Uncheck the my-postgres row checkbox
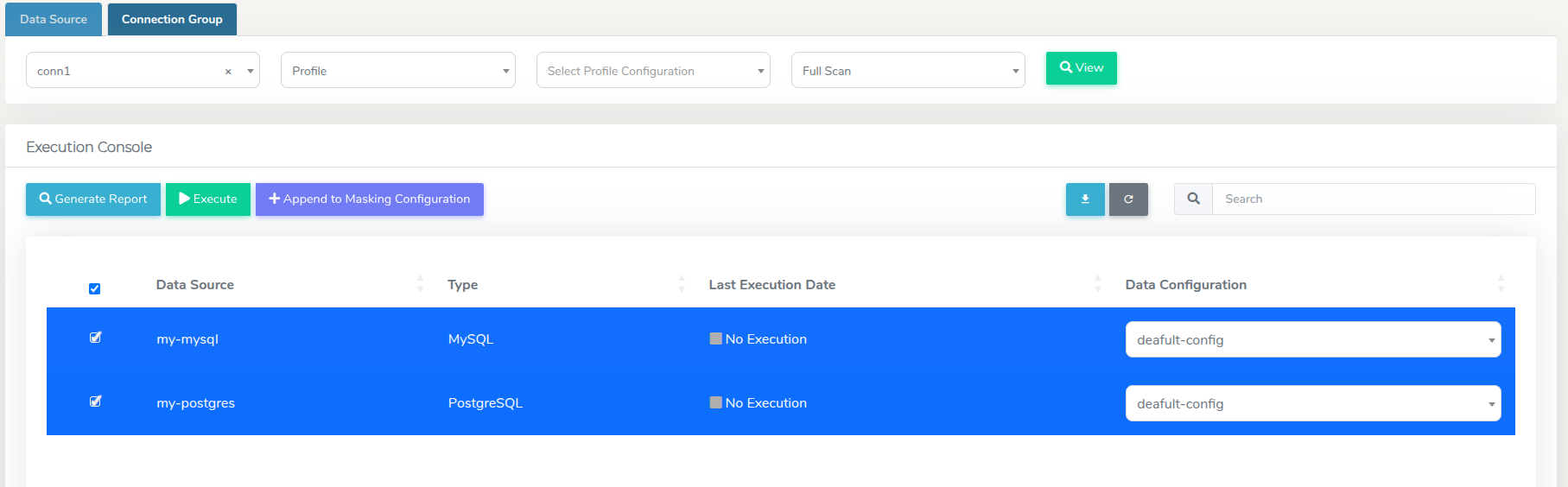This screenshot has height=487, width=1568. pos(96,402)
